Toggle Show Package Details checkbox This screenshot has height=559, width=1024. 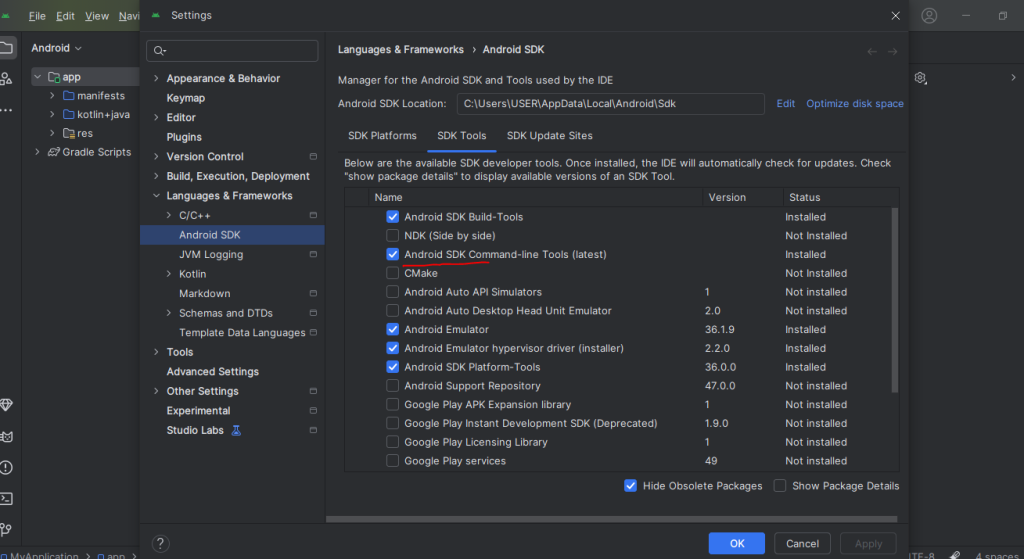[x=780, y=486]
